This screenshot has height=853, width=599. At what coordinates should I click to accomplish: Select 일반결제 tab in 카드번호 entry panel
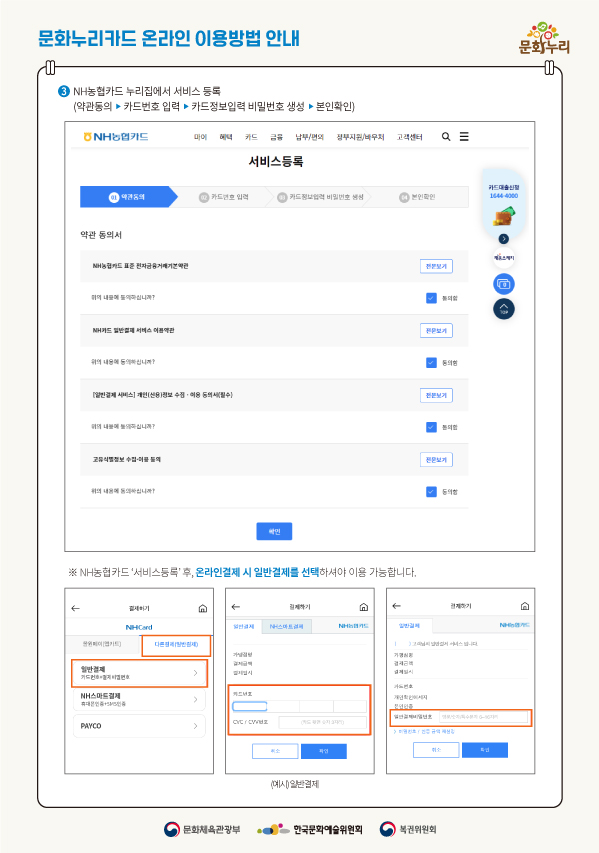tap(244, 626)
